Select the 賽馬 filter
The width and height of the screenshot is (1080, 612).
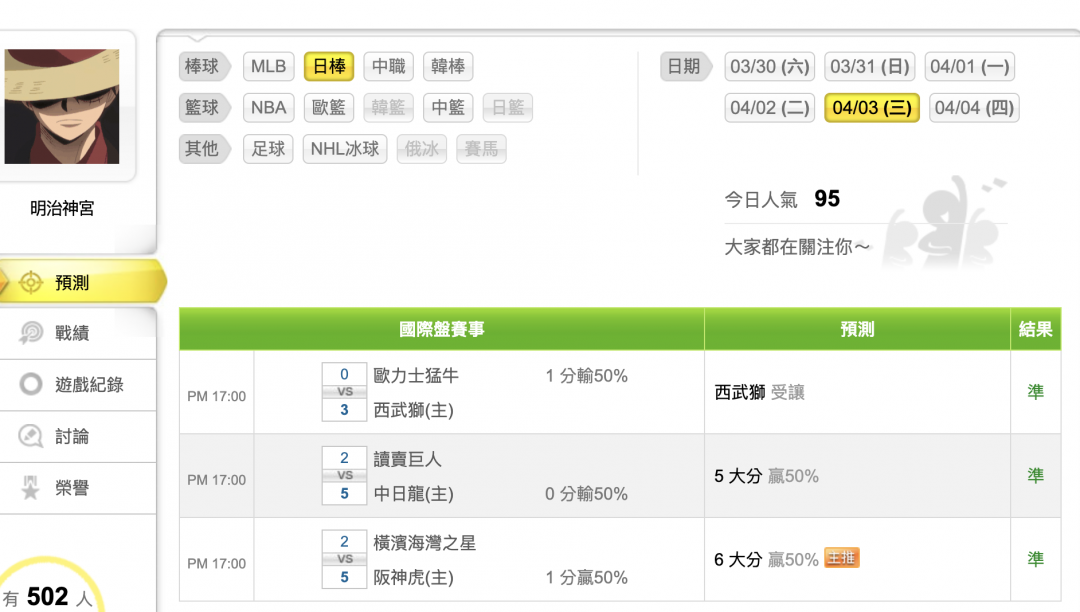(x=481, y=149)
